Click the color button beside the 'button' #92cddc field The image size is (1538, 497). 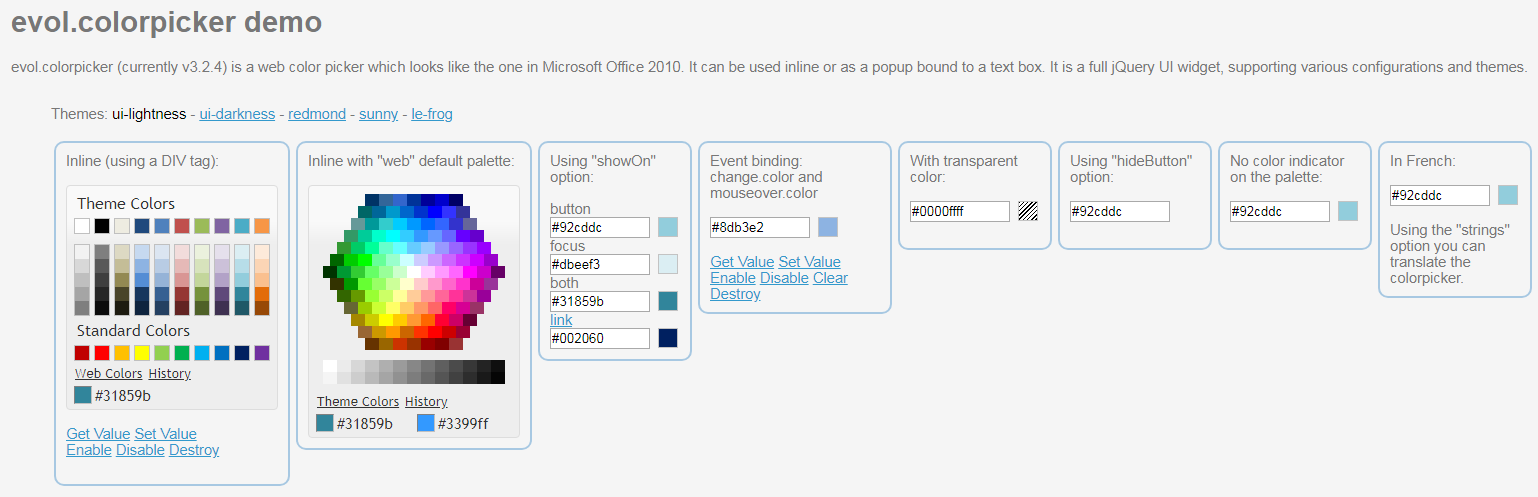coord(668,227)
